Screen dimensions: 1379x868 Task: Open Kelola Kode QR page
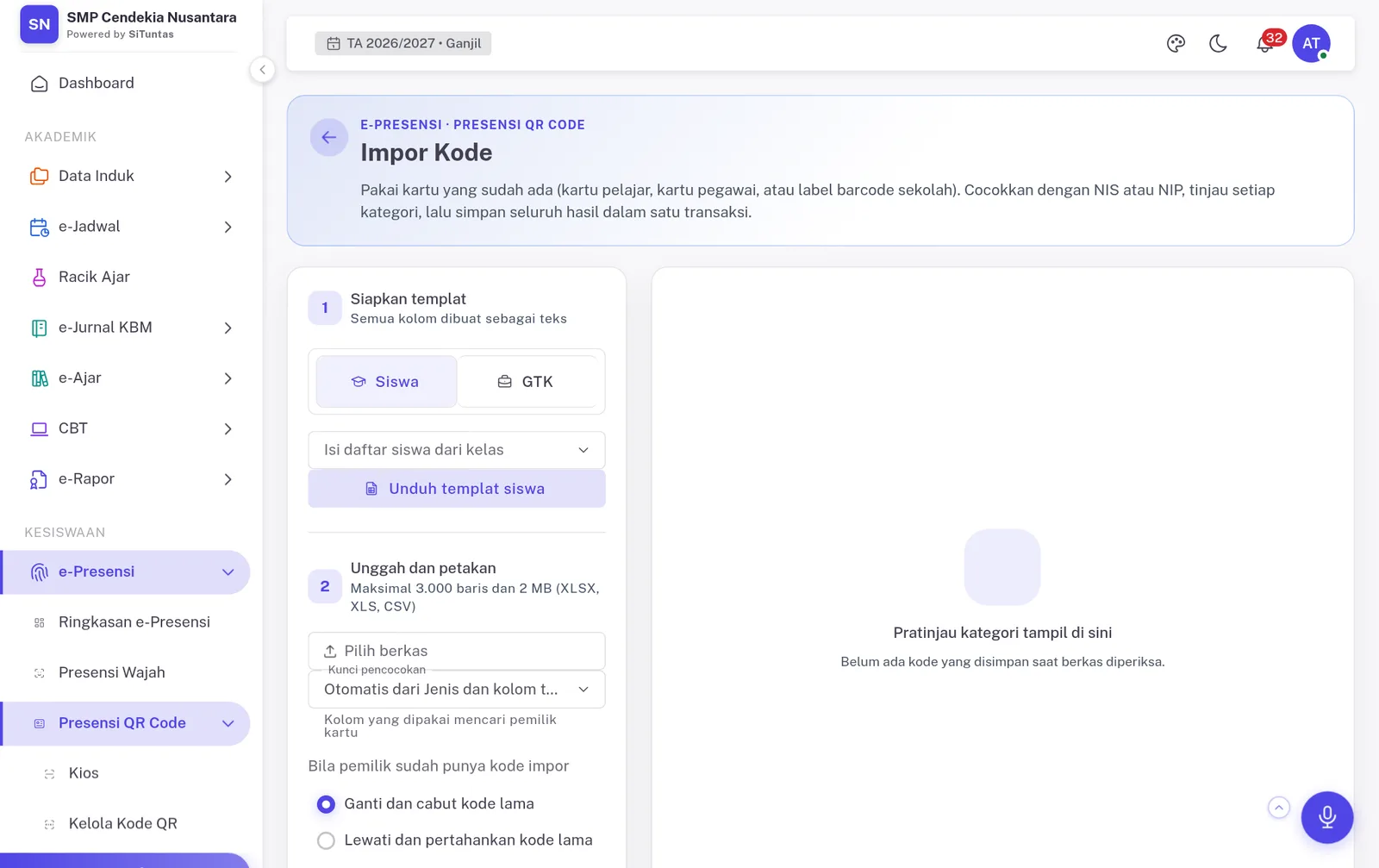click(127, 823)
